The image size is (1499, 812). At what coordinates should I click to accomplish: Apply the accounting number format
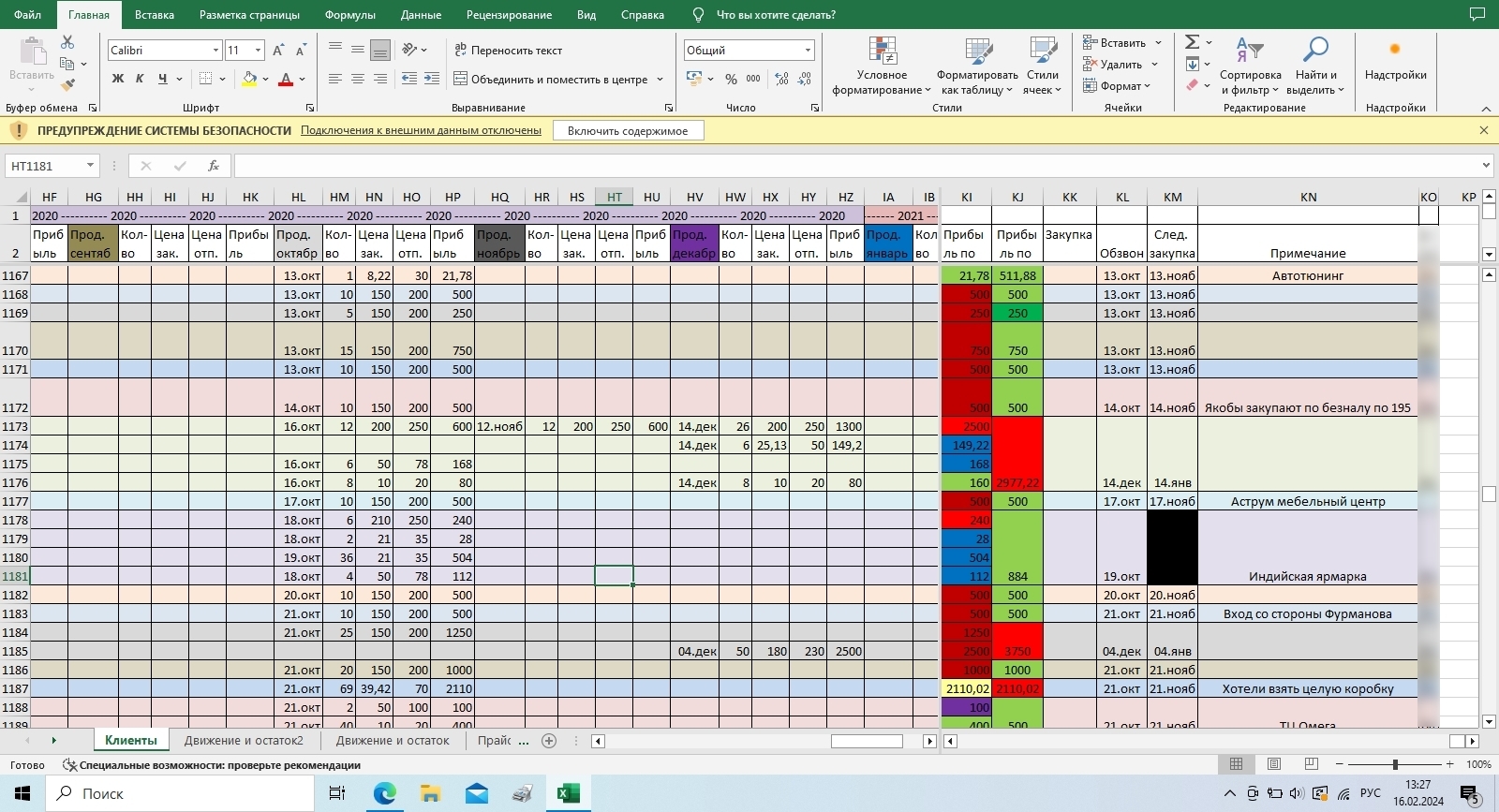click(x=694, y=79)
